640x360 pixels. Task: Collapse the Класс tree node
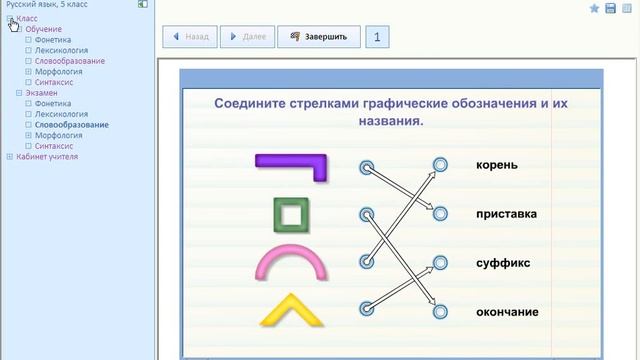pyautogui.click(x=10, y=18)
